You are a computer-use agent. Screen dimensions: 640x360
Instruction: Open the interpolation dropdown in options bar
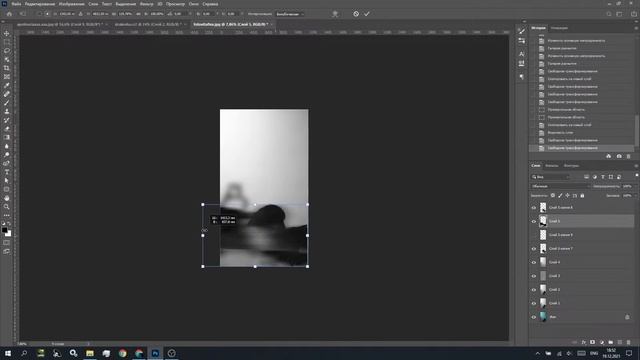(x=290, y=14)
